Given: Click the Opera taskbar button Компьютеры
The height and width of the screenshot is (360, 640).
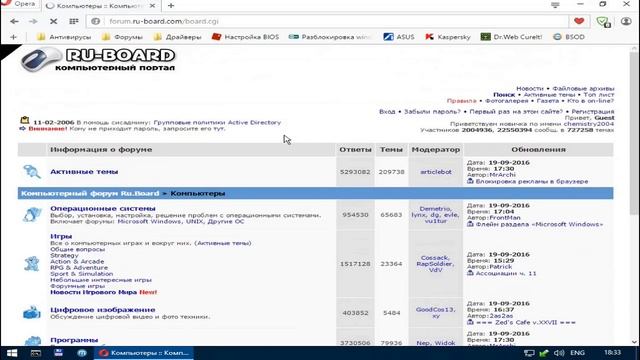Looking at the screenshot, I should (x=144, y=353).
